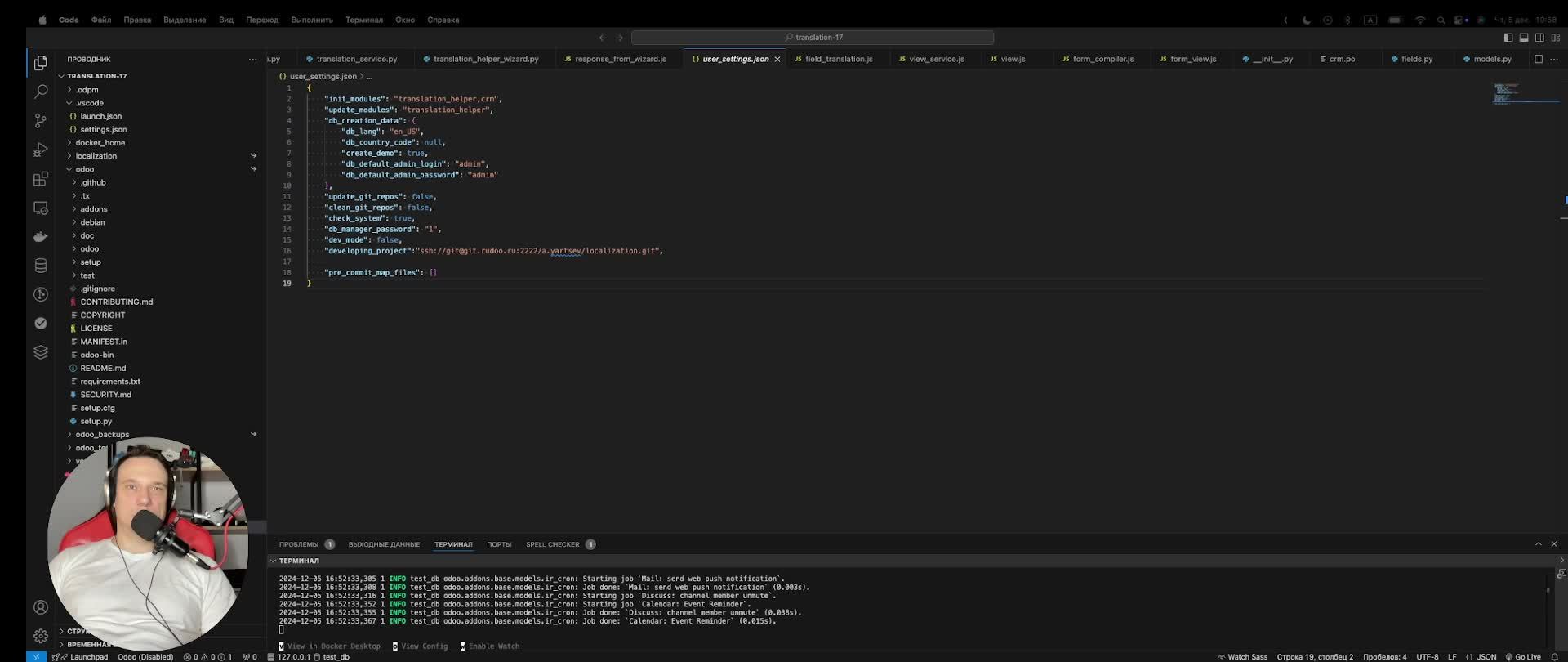Toggle Odoo (Disabled) status bar item
1568x662 pixels.
145,657
